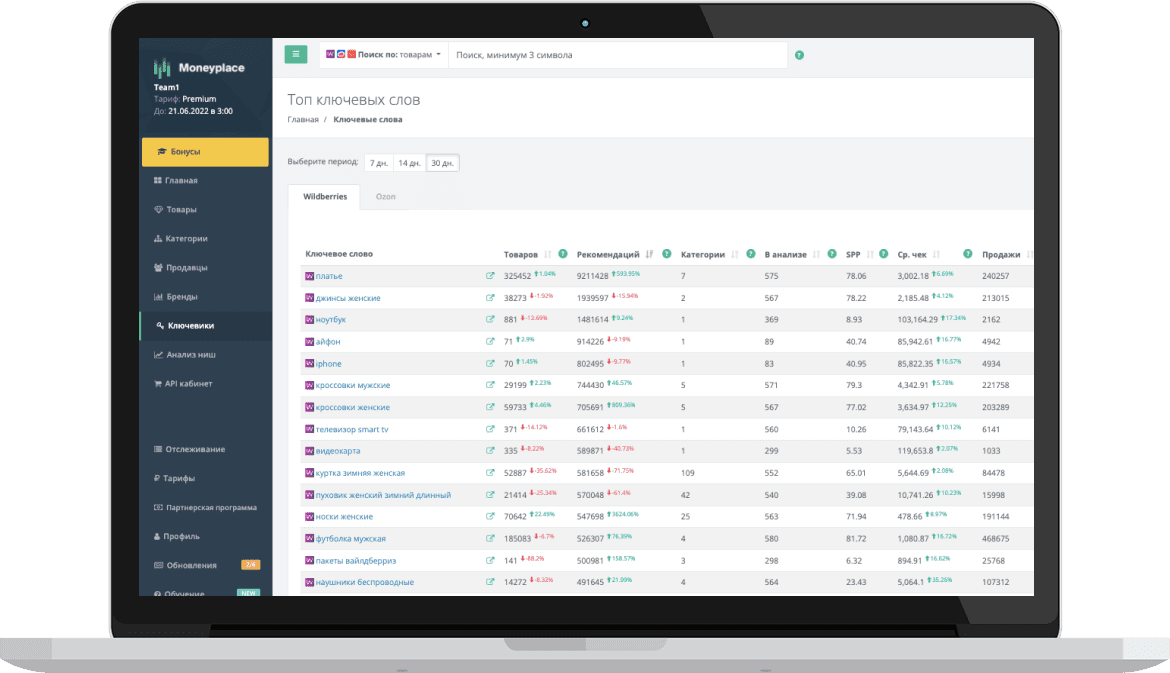Screen dimensions: 1170x673
Task: Open the Поиск по: товарам dropdown
Action: point(384,54)
